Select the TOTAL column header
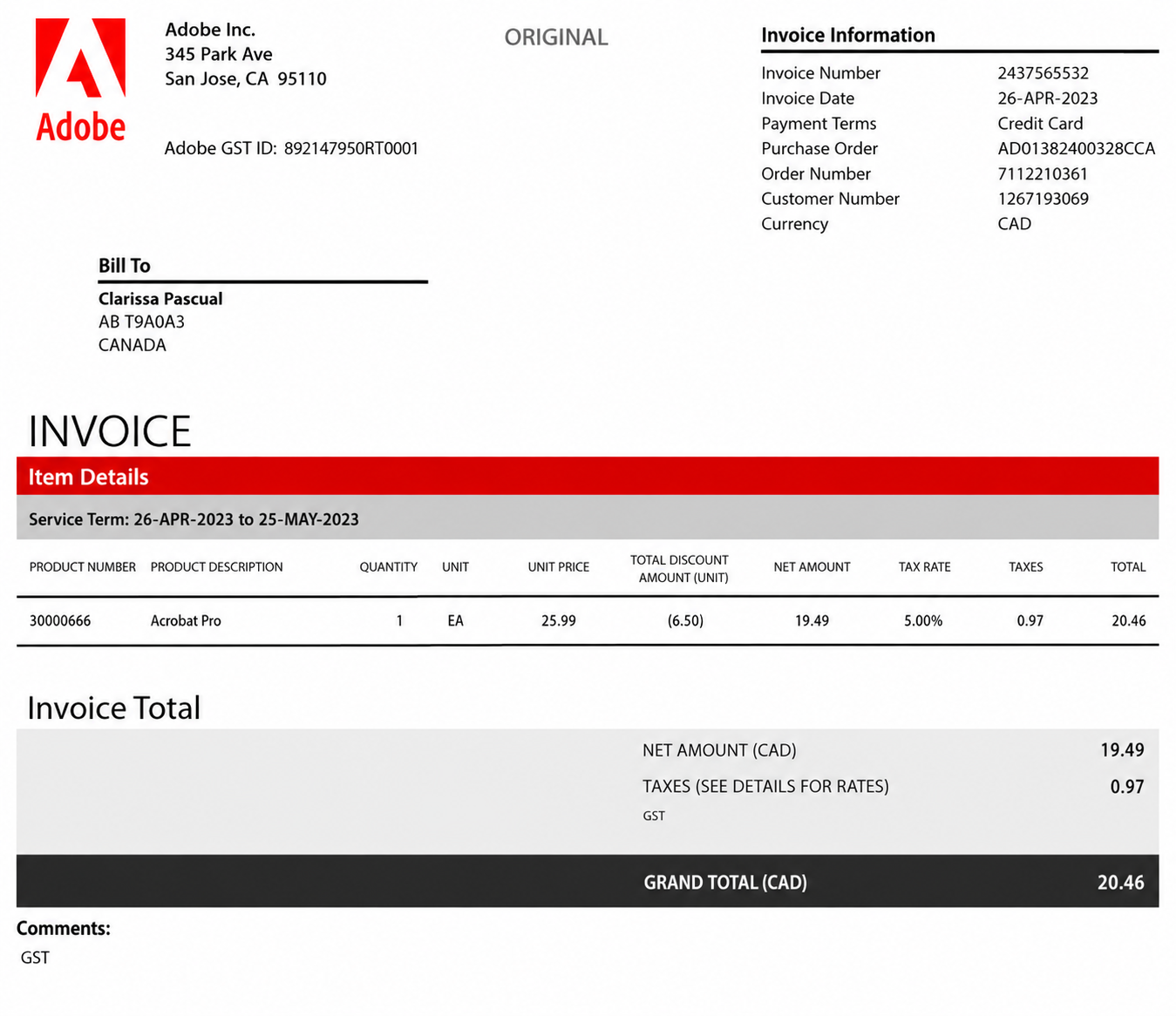Viewport: 1176px width, 1016px height. 1128,567
